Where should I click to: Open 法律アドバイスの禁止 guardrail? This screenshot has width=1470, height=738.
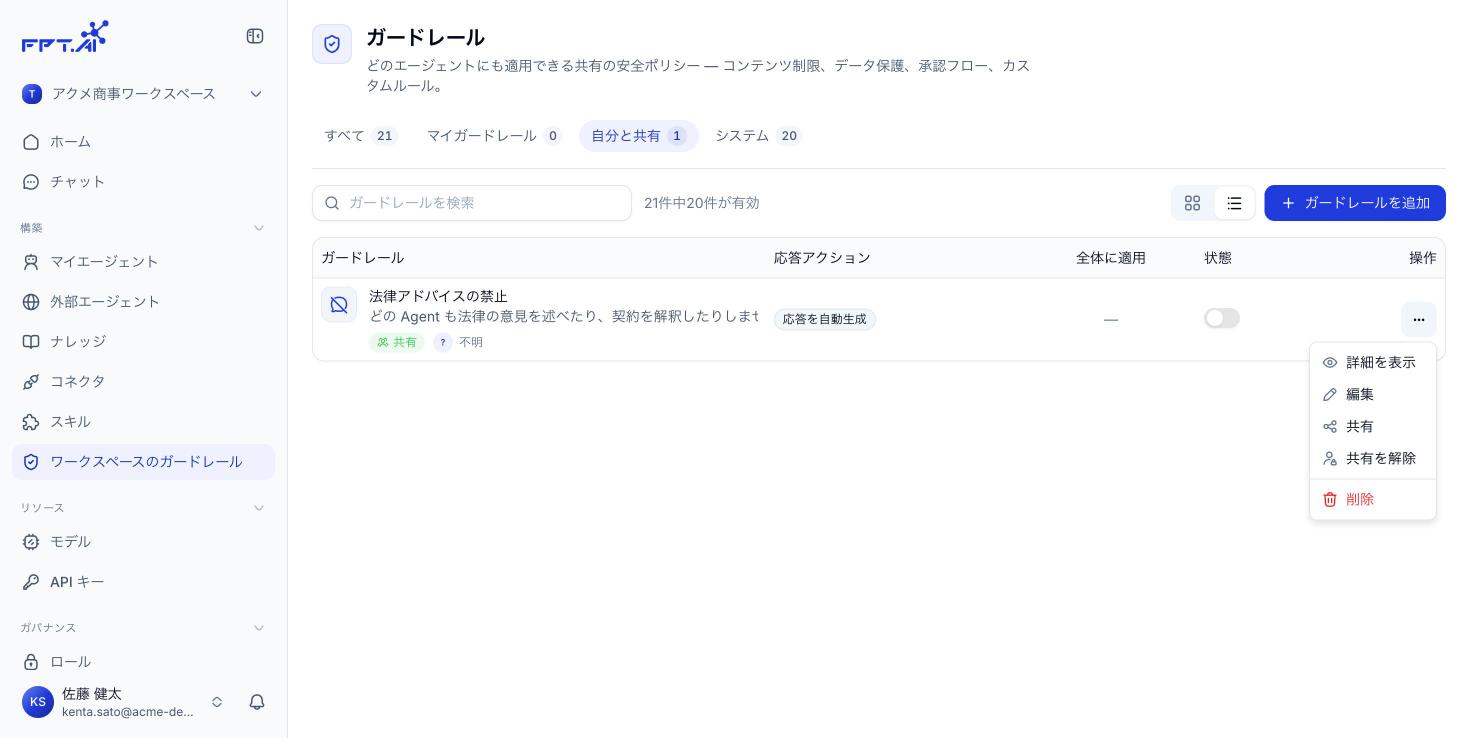point(438,296)
